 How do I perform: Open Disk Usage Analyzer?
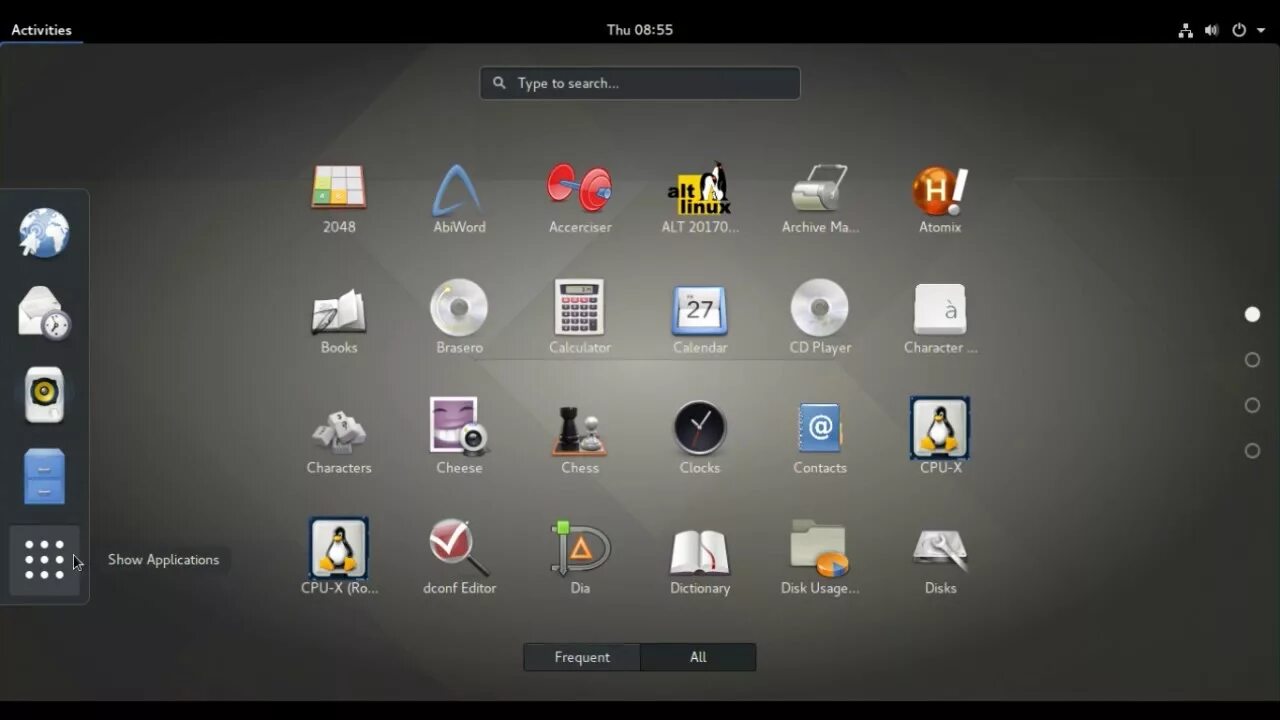click(820, 559)
